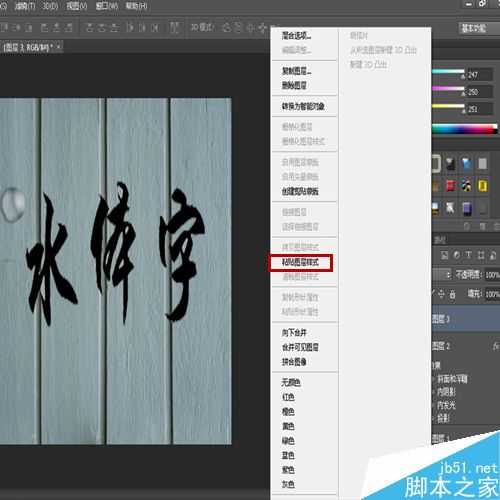Image resolution: width=500 pixels, height=500 pixels.
Task: Select 橙色 layer color option
Action: [x=288, y=412]
